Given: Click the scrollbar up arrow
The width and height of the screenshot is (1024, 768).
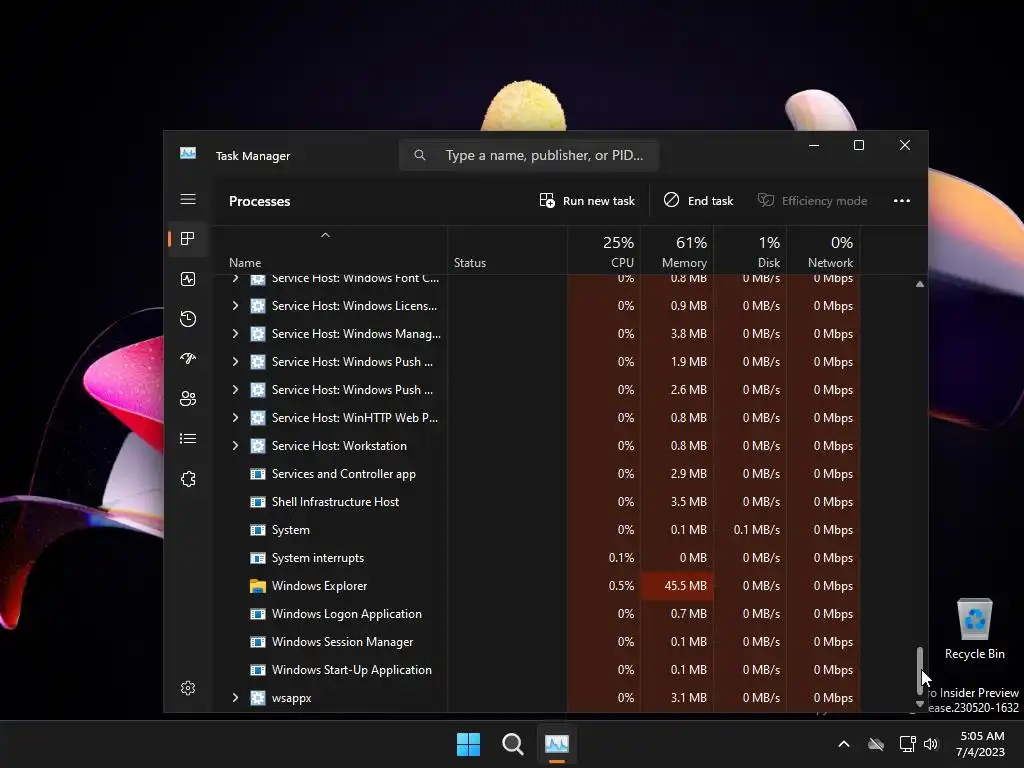Looking at the screenshot, I should [x=920, y=284].
